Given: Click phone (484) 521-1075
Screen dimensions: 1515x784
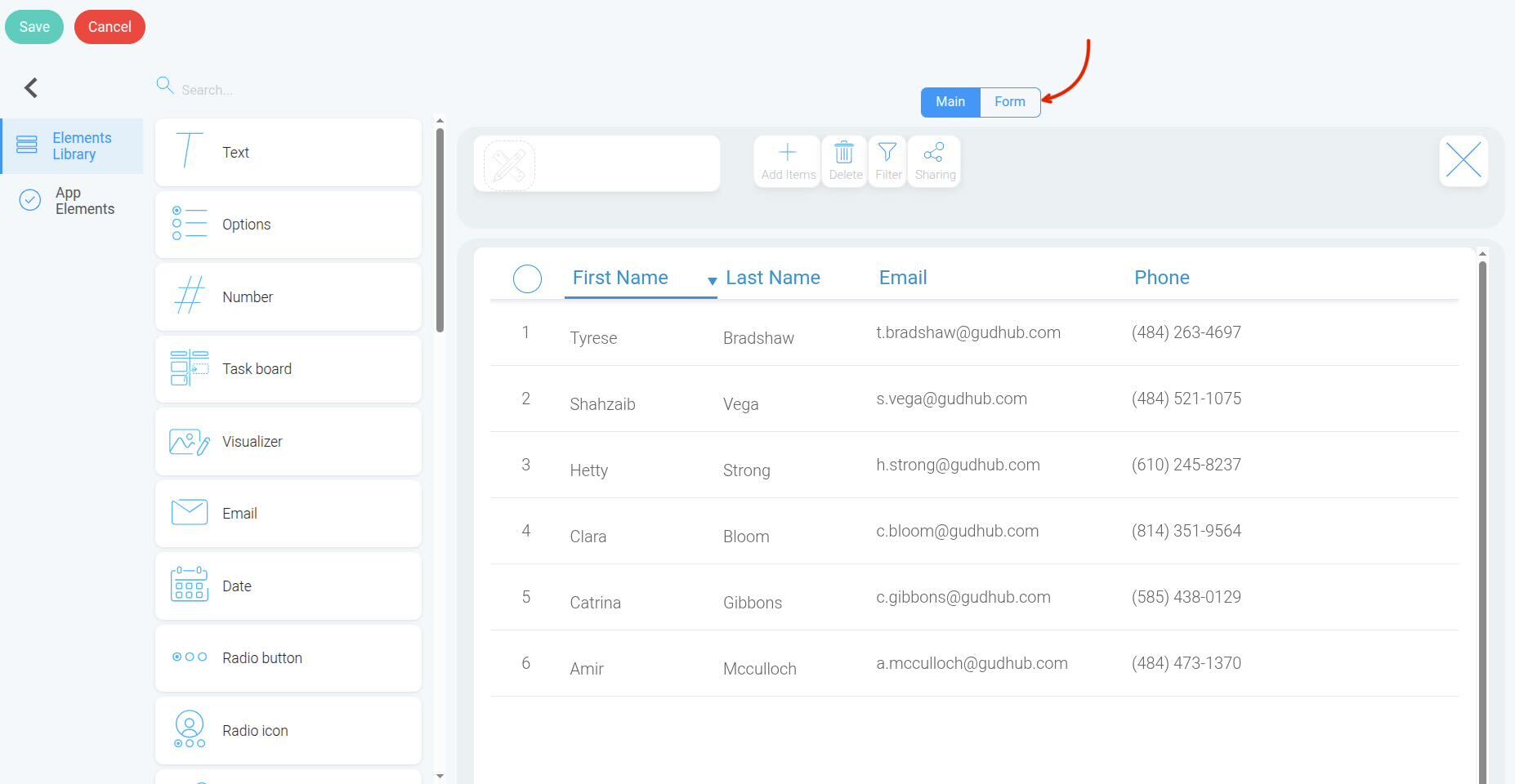Looking at the screenshot, I should [x=1187, y=399].
